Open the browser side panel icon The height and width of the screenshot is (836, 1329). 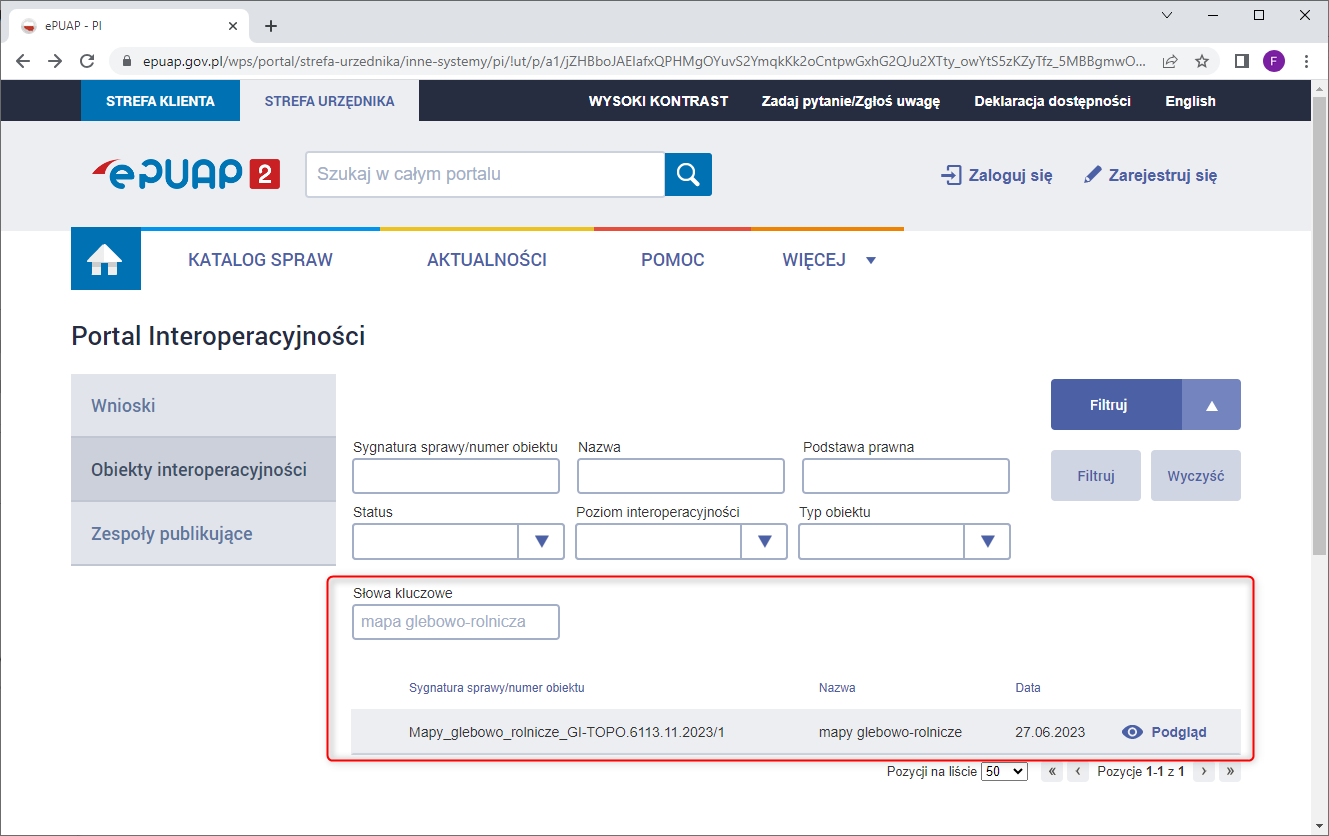coord(1241,61)
